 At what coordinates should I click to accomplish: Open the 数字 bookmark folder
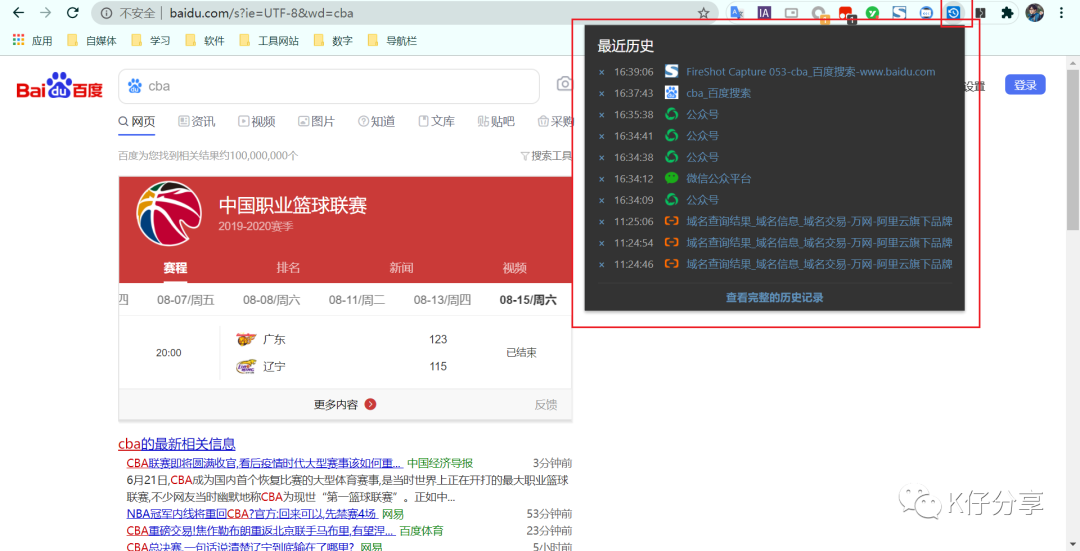[x=333, y=41]
